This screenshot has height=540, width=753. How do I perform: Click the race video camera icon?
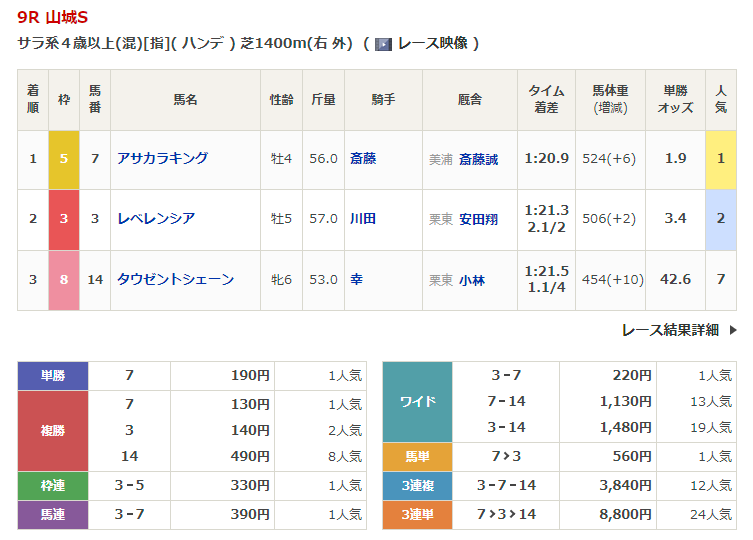(383, 44)
